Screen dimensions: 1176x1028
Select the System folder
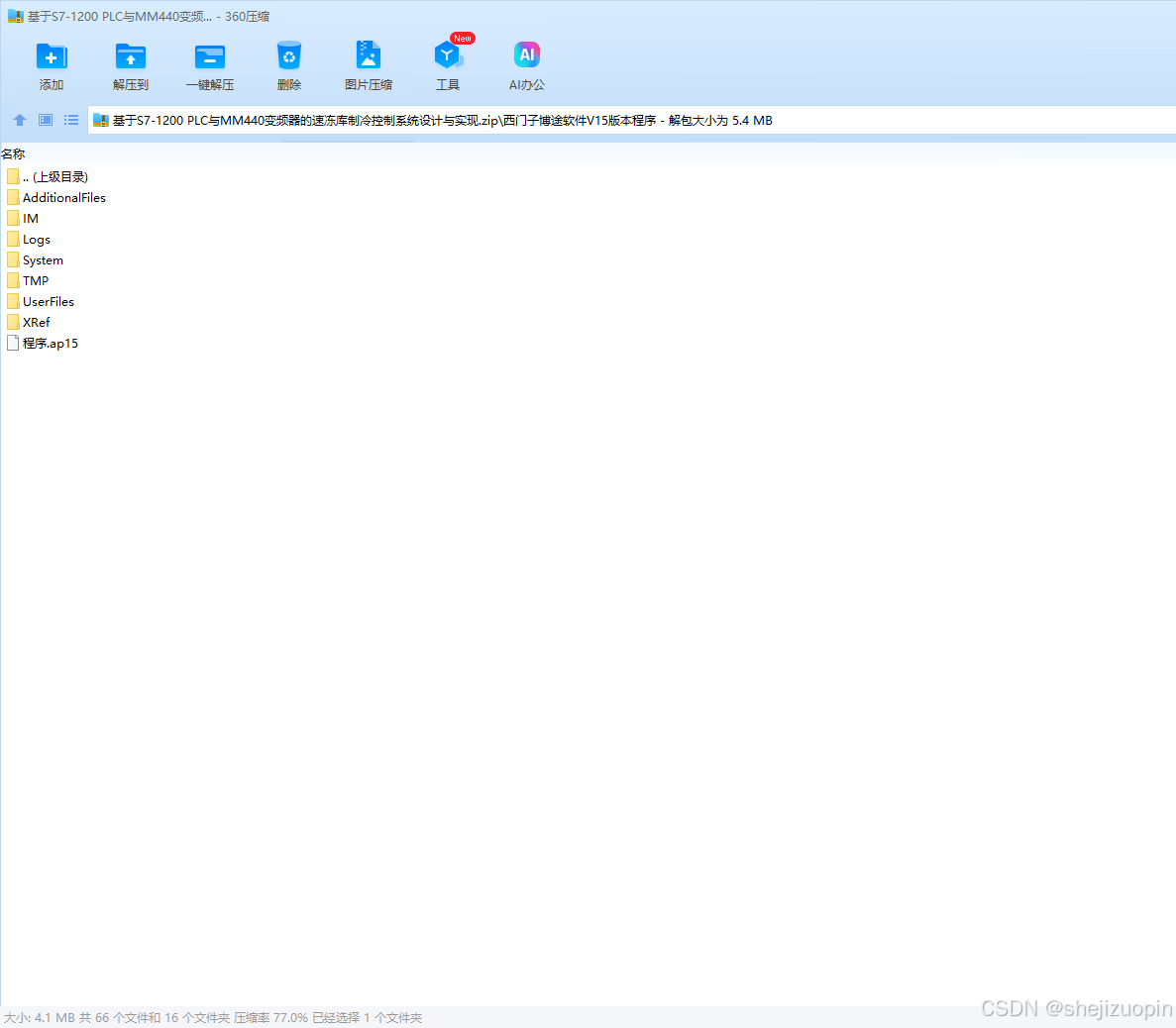[x=36, y=260]
